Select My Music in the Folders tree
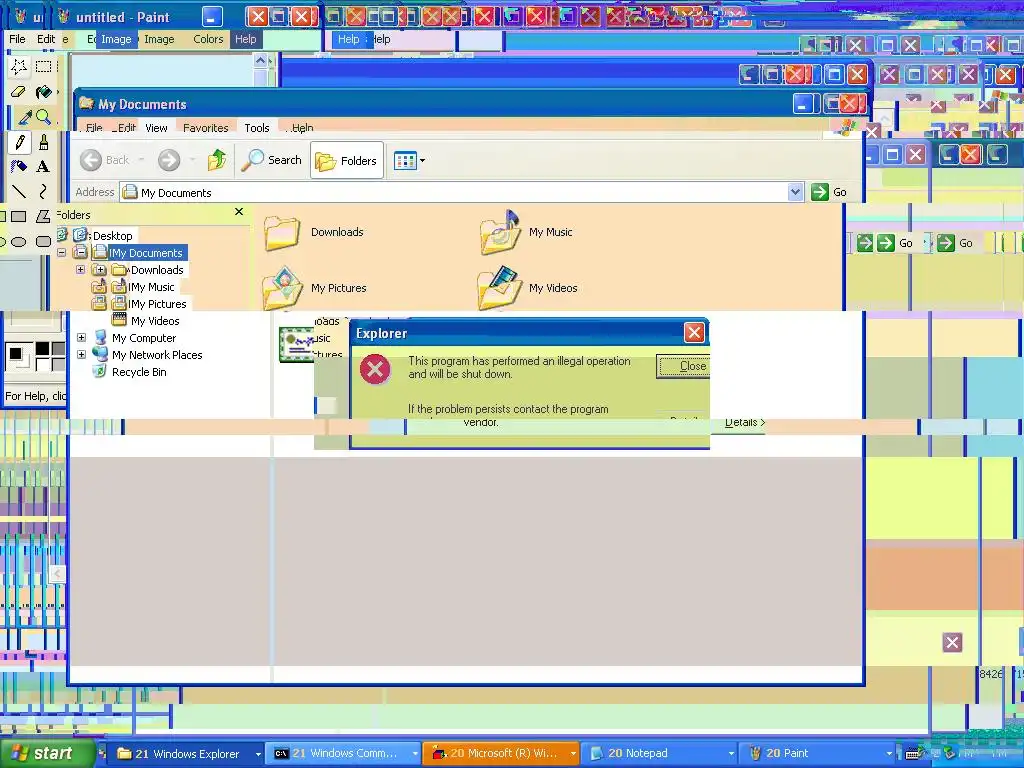Screen dimensions: 1024x768 152,287
